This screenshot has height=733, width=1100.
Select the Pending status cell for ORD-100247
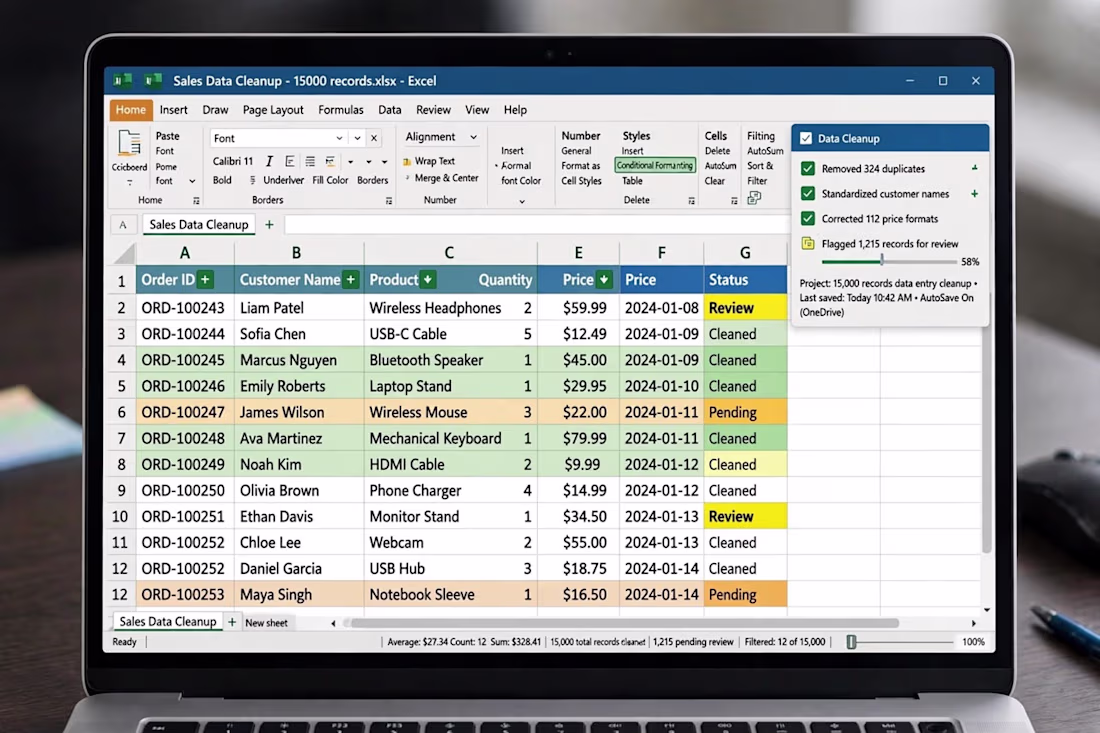745,412
